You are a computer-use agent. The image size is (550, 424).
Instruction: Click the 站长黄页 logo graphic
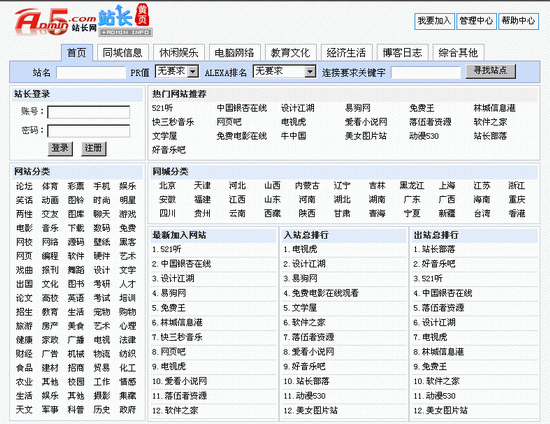125,20
